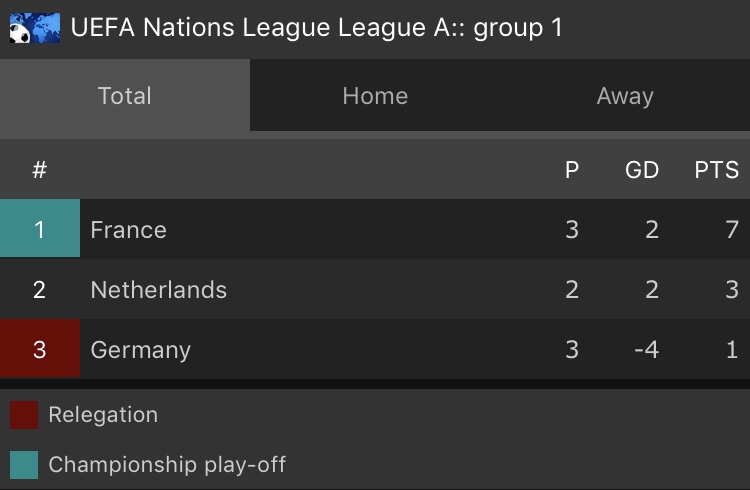This screenshot has width=750, height=490.
Task: Click the Relegation red legend swatch
Action: click(x=24, y=415)
